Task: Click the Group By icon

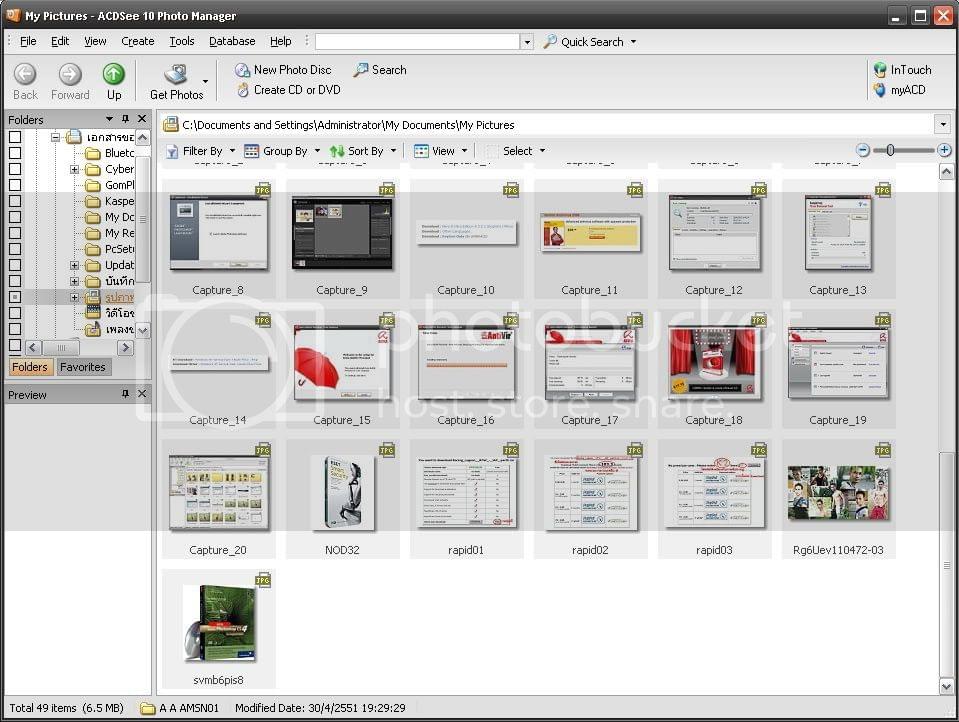Action: [x=251, y=151]
